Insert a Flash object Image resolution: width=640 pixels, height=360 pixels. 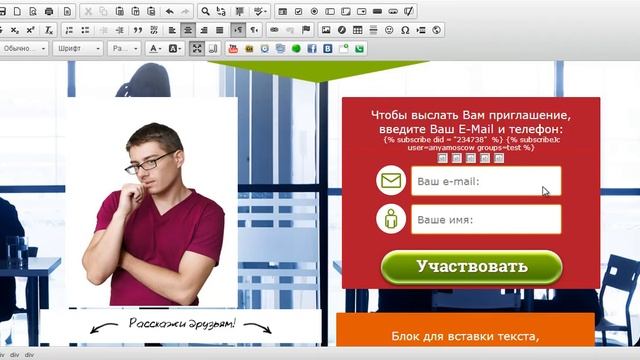pos(342,30)
